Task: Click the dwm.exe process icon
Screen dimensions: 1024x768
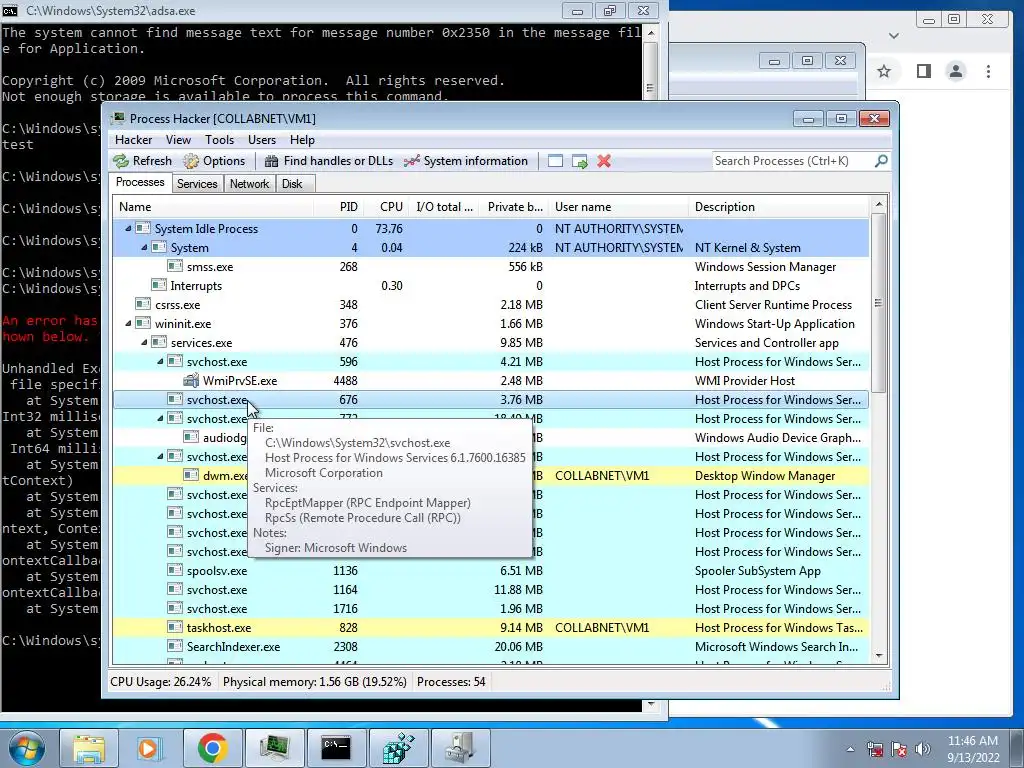Action: tap(191, 475)
